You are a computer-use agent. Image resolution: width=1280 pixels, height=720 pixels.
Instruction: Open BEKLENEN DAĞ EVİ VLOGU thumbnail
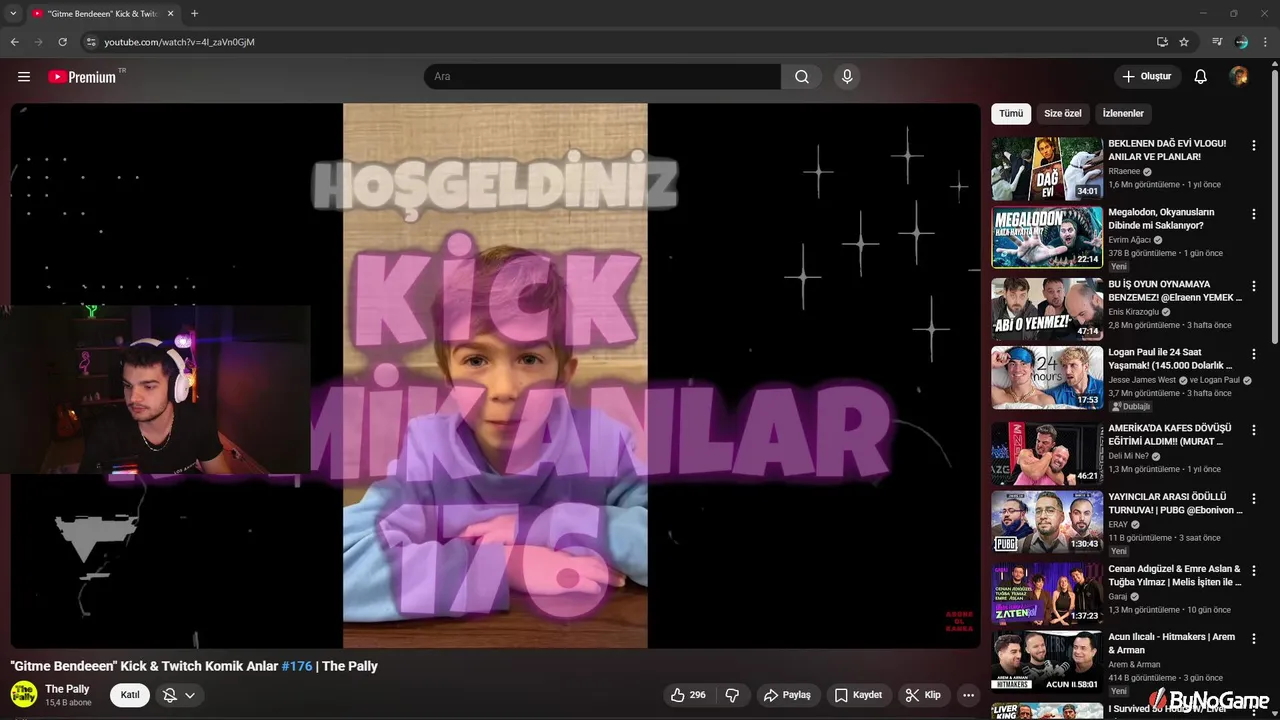[x=1047, y=169]
